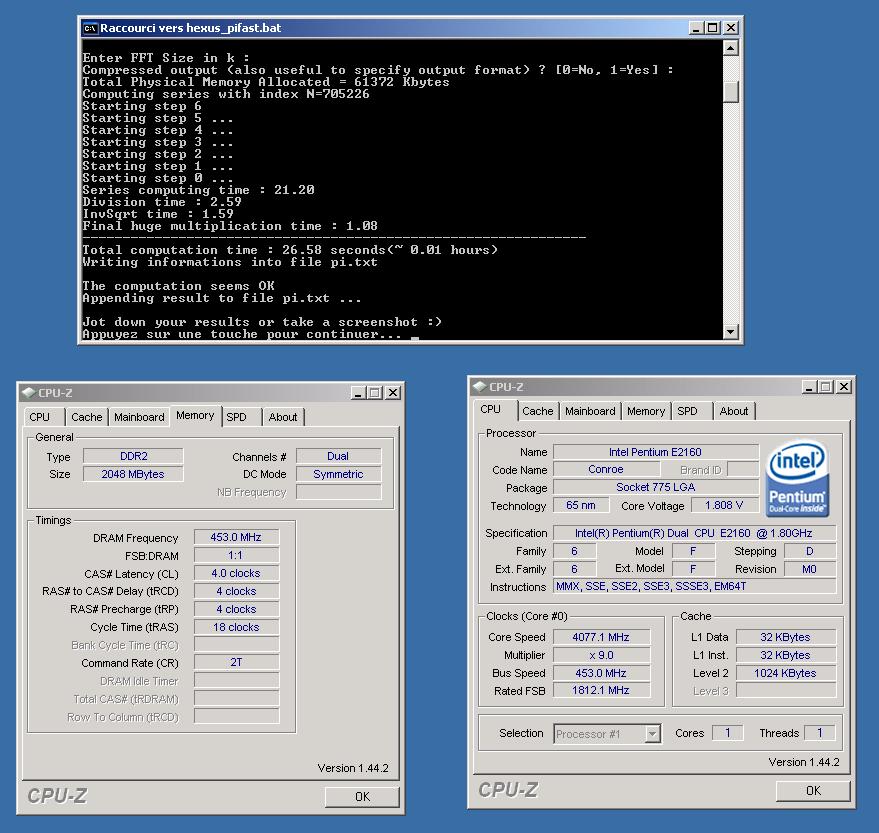This screenshot has width=879, height=833.
Task: Close the command prompt window
Action: (x=731, y=28)
